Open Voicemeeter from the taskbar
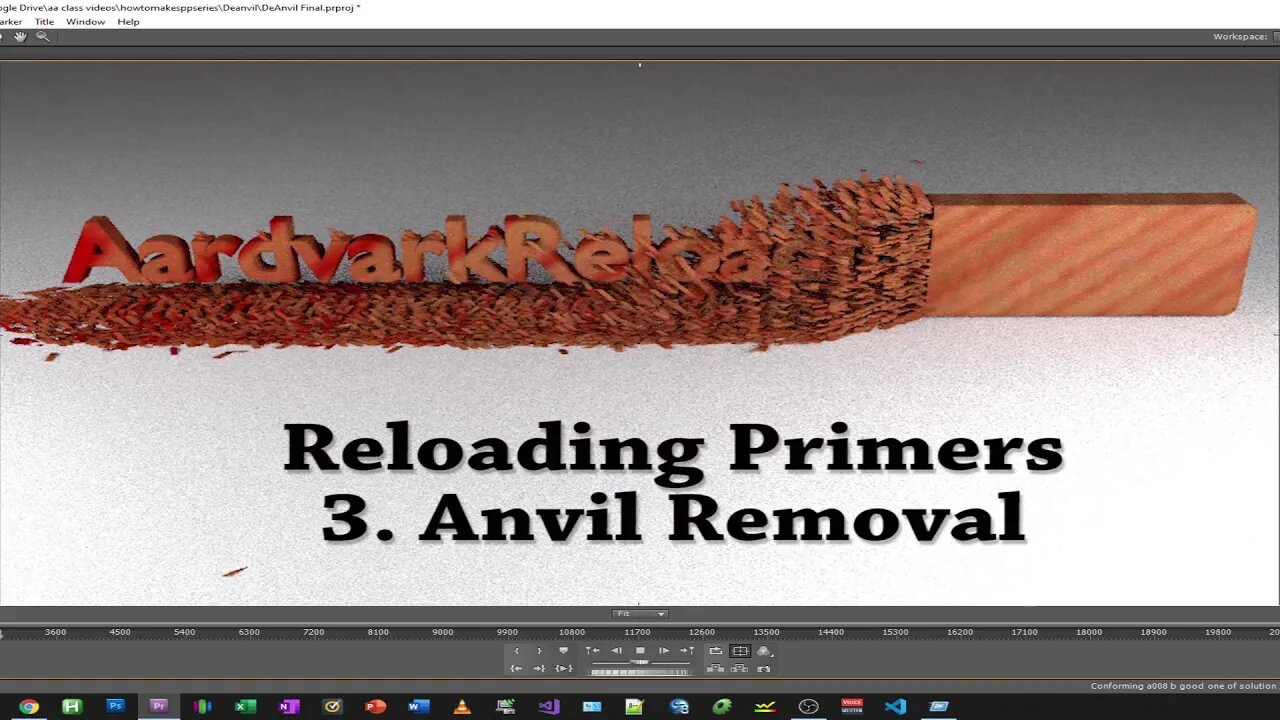 point(852,706)
